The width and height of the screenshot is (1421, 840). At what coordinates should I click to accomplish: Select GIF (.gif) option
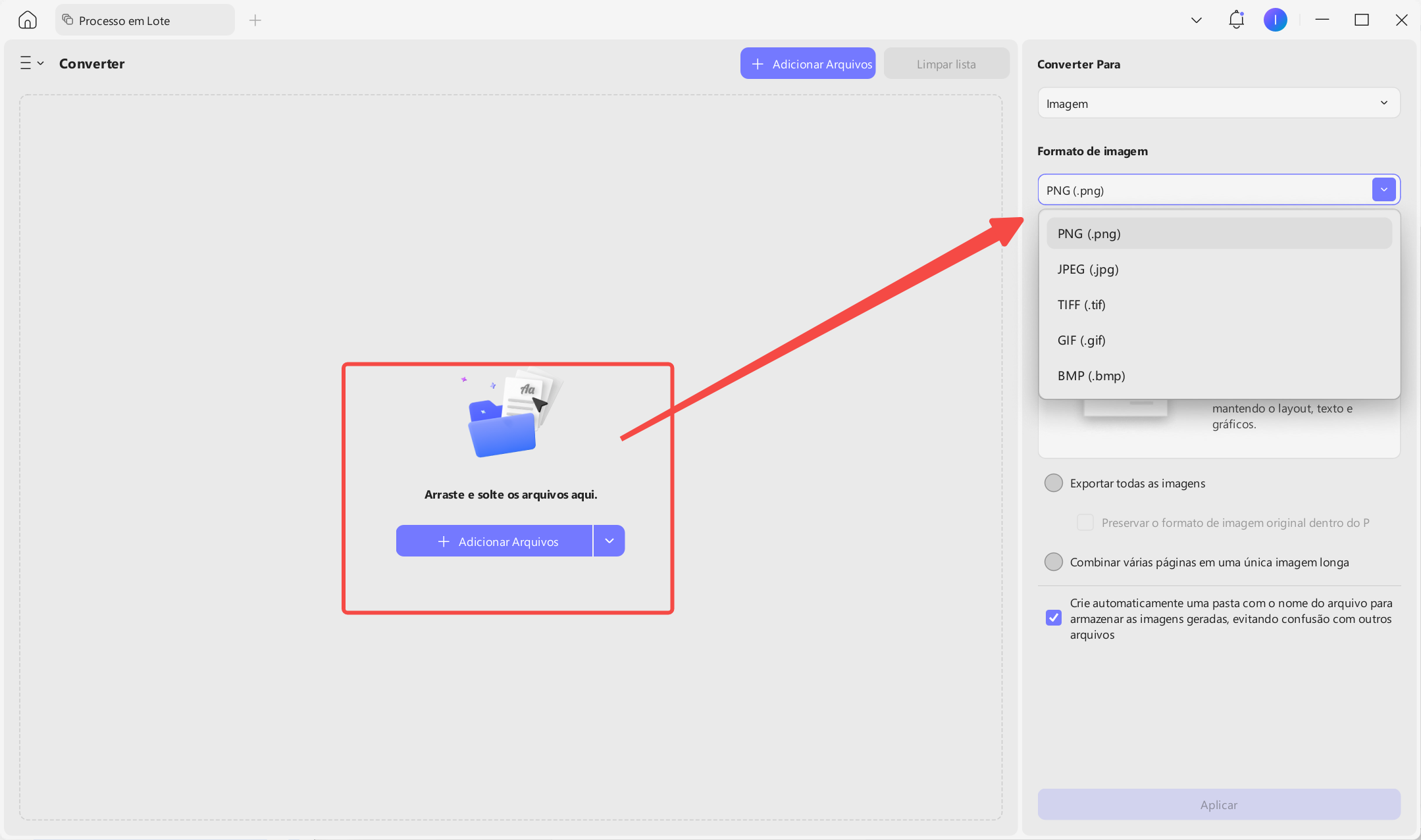1219,340
